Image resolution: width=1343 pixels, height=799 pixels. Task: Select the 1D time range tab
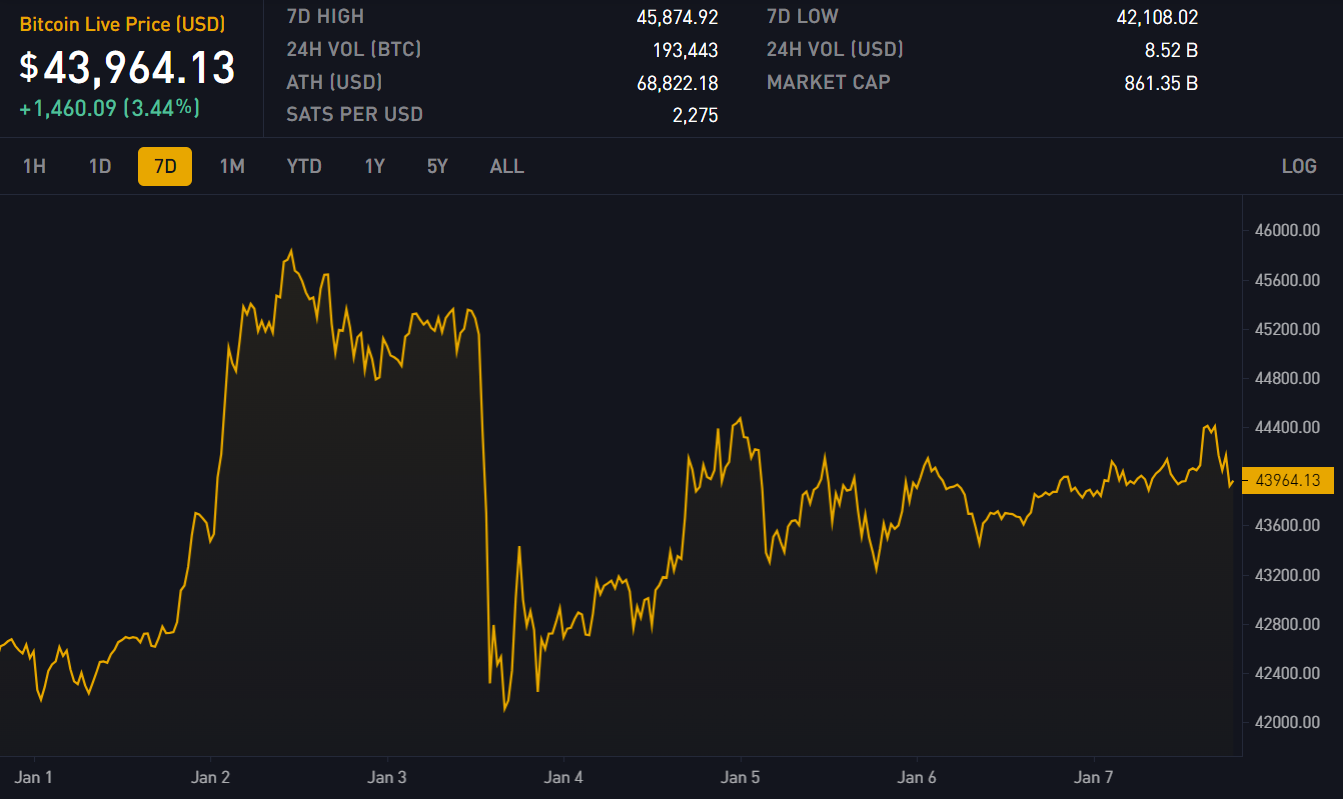(100, 167)
